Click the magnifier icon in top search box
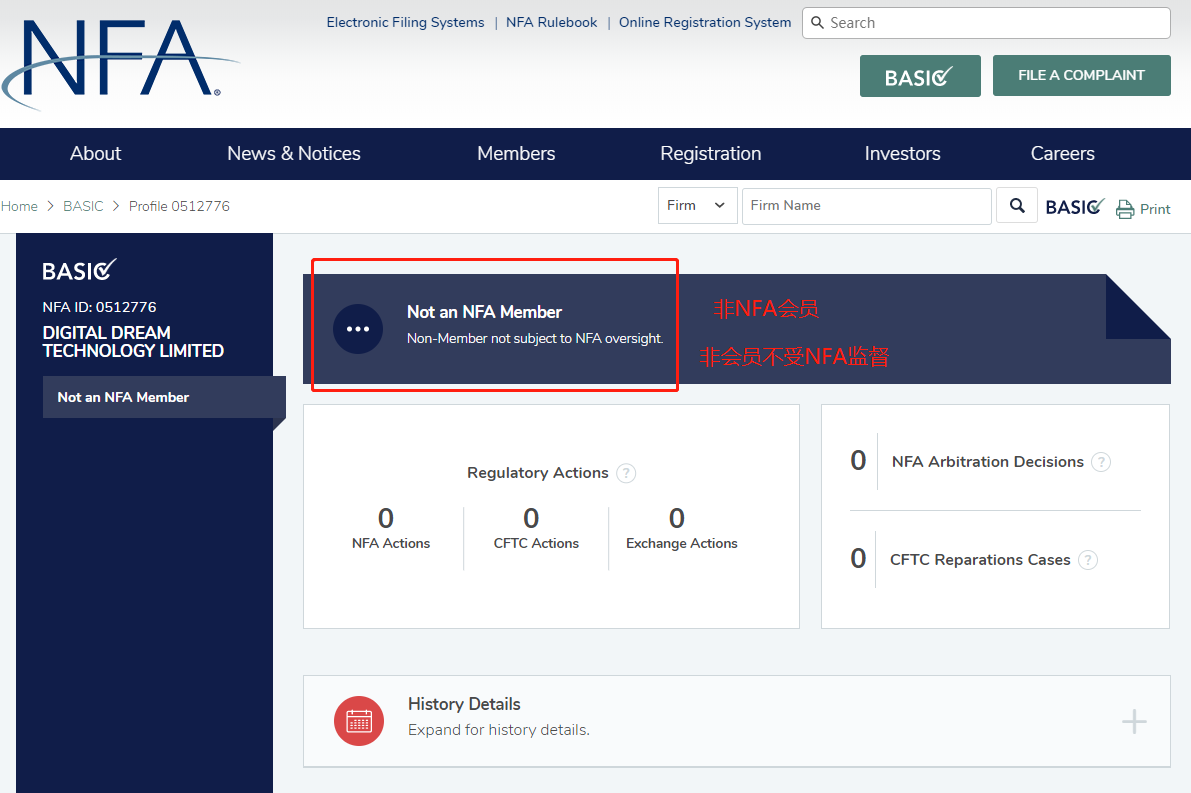 (x=817, y=23)
